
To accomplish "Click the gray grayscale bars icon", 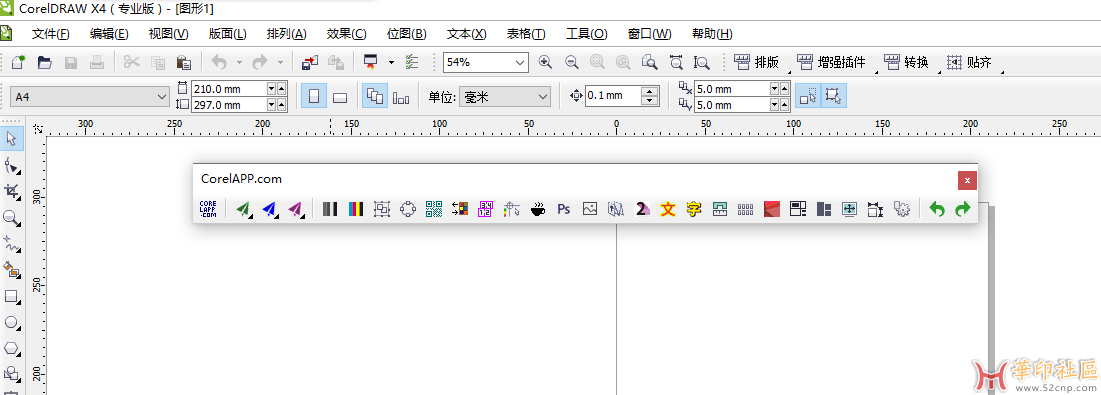I will (330, 208).
